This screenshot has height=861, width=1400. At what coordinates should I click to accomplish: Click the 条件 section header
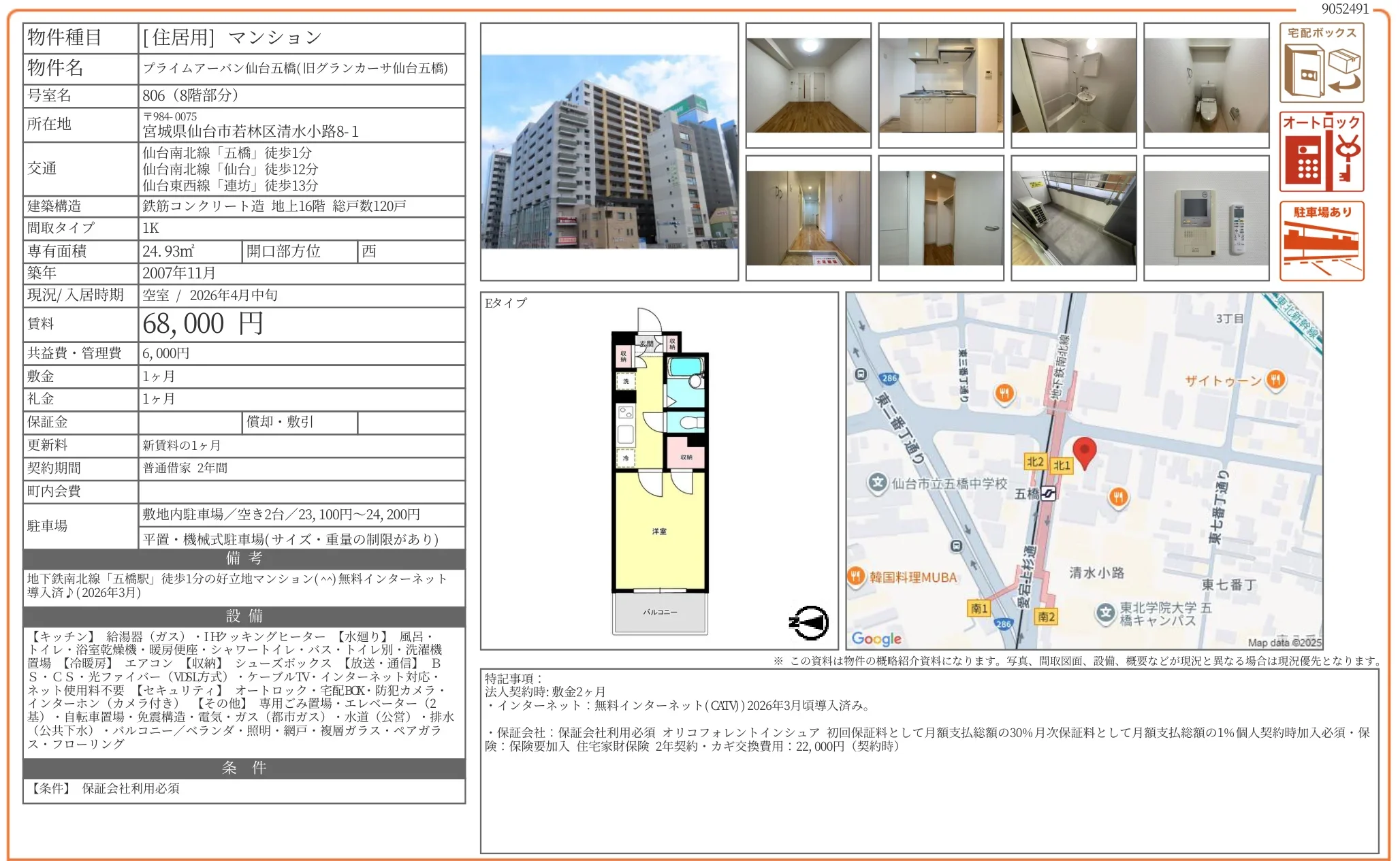[x=244, y=768]
